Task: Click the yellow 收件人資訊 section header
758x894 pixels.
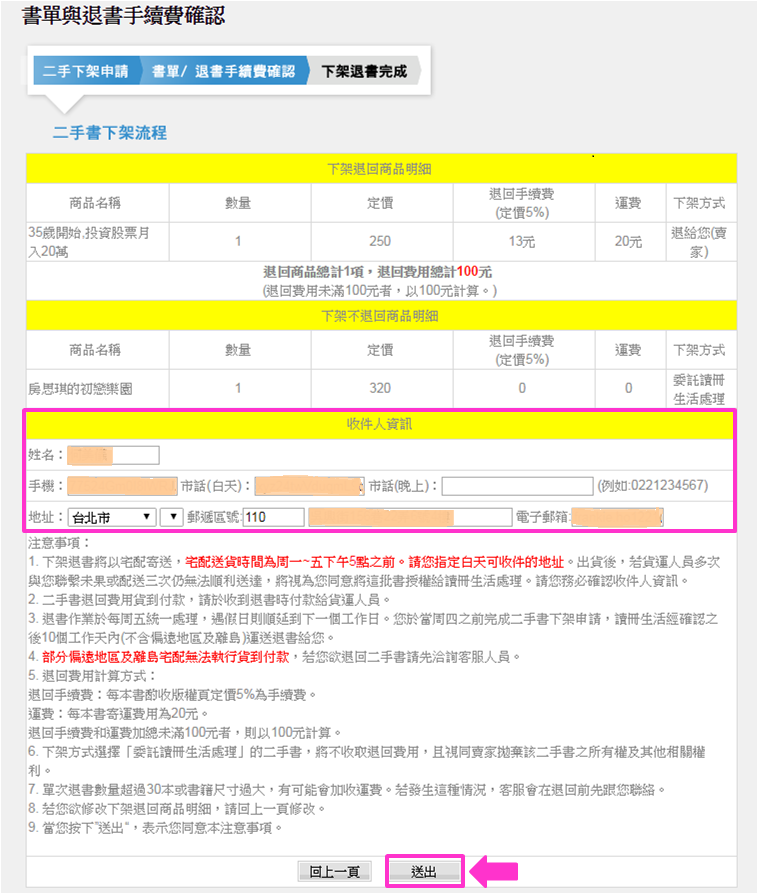Action: coord(380,424)
